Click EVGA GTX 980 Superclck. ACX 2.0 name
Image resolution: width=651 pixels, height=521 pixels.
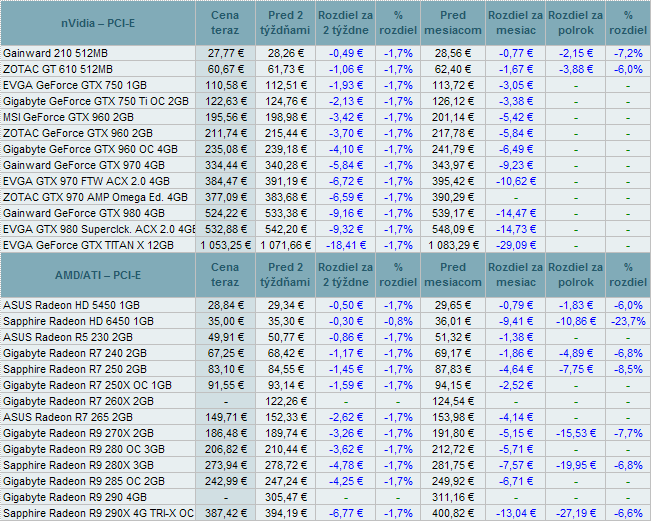click(99, 229)
